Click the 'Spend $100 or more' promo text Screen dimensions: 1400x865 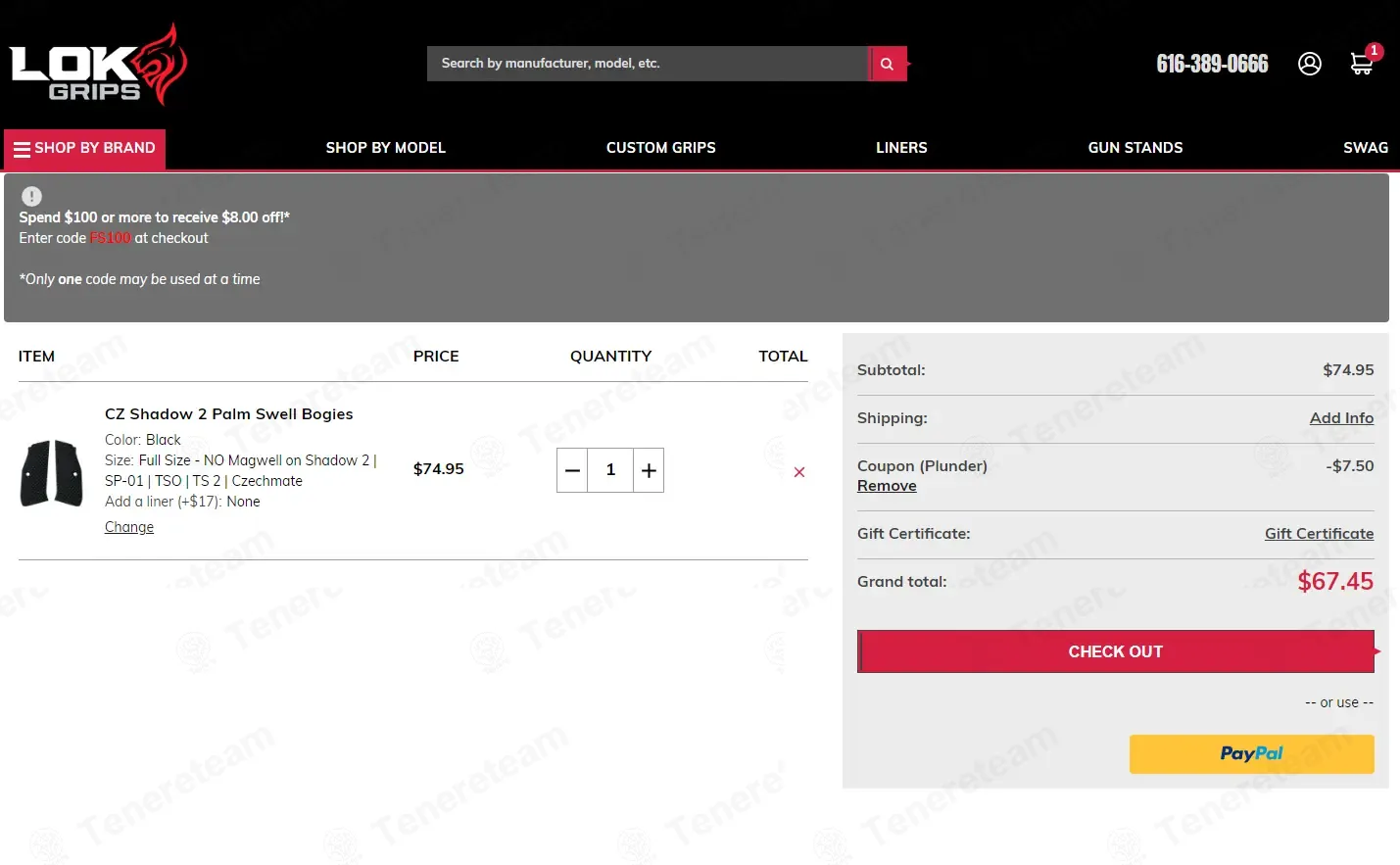155,217
